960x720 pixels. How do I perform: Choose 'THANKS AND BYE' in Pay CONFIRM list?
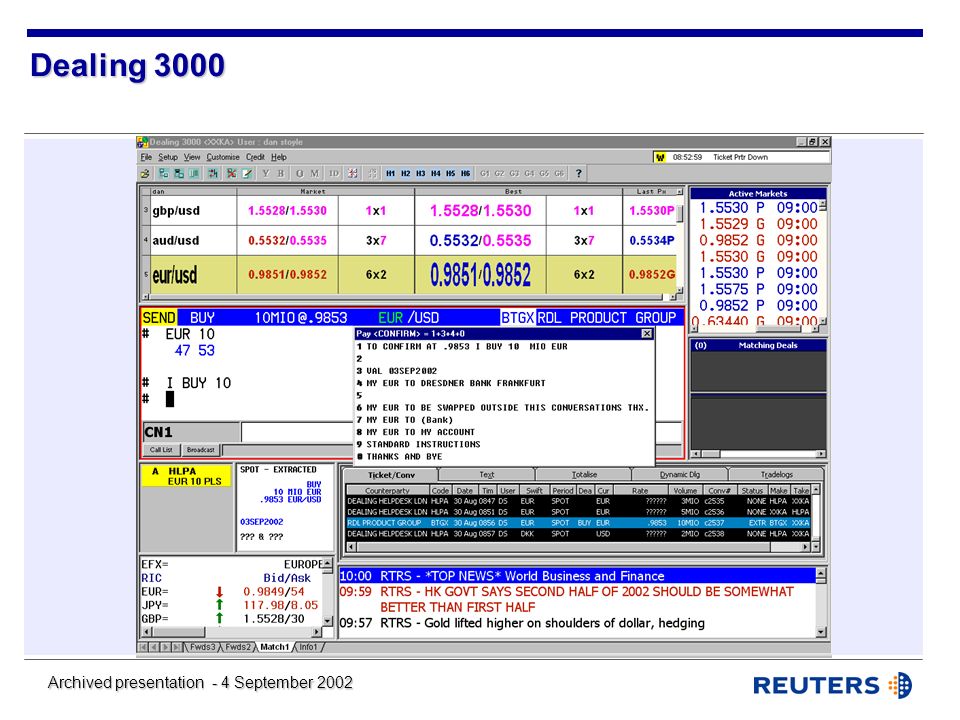coord(404,457)
